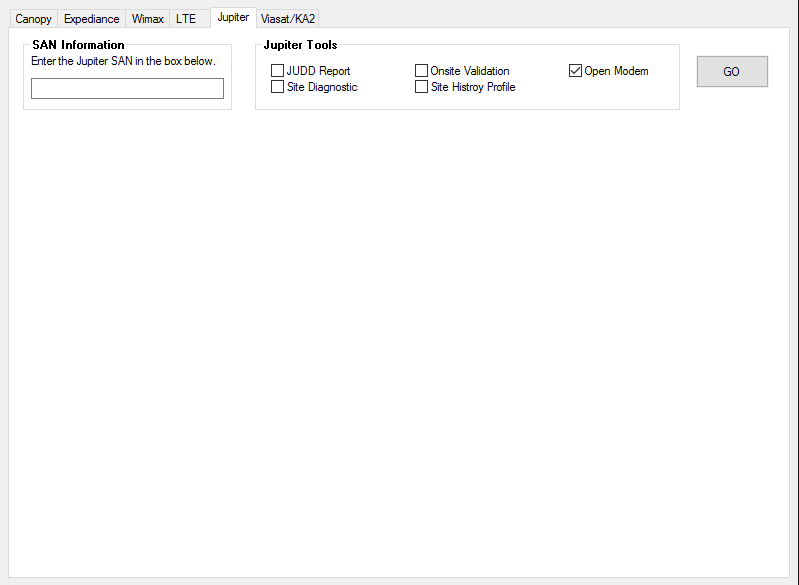Focus the Jupiter SAN input box
Viewport: 799px width, 585px height.
pos(127,89)
